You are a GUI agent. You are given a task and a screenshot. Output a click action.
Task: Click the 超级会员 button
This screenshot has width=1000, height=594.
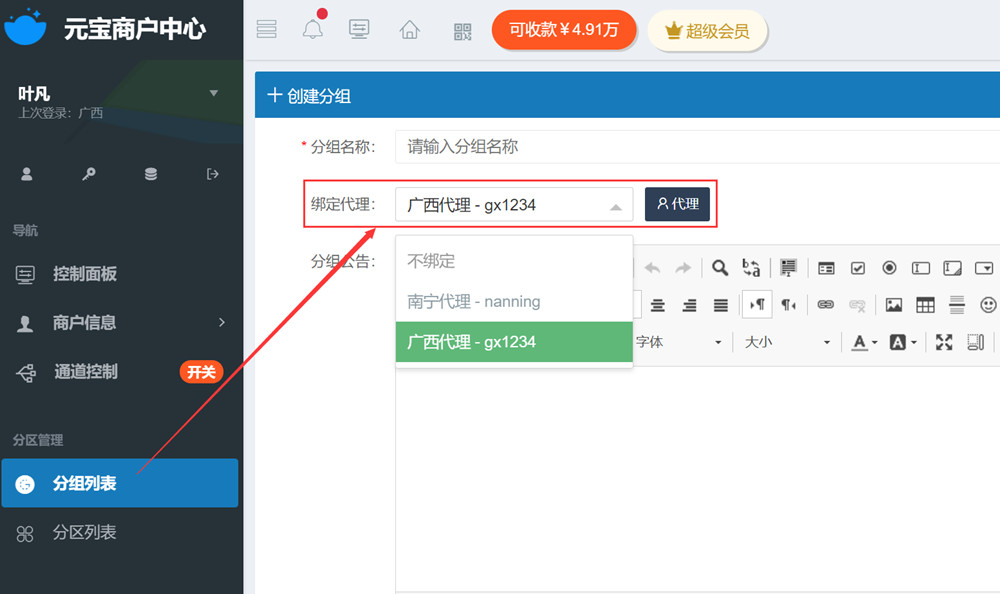point(707,31)
